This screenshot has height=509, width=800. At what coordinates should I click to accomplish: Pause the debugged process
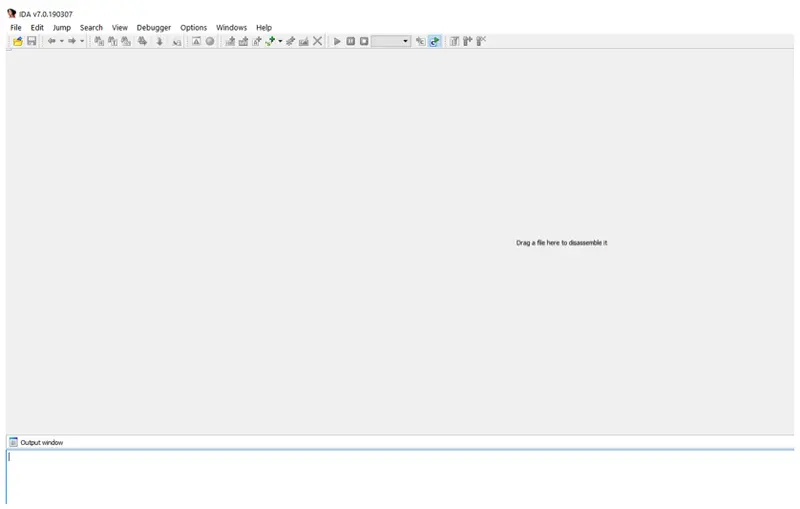[351, 41]
